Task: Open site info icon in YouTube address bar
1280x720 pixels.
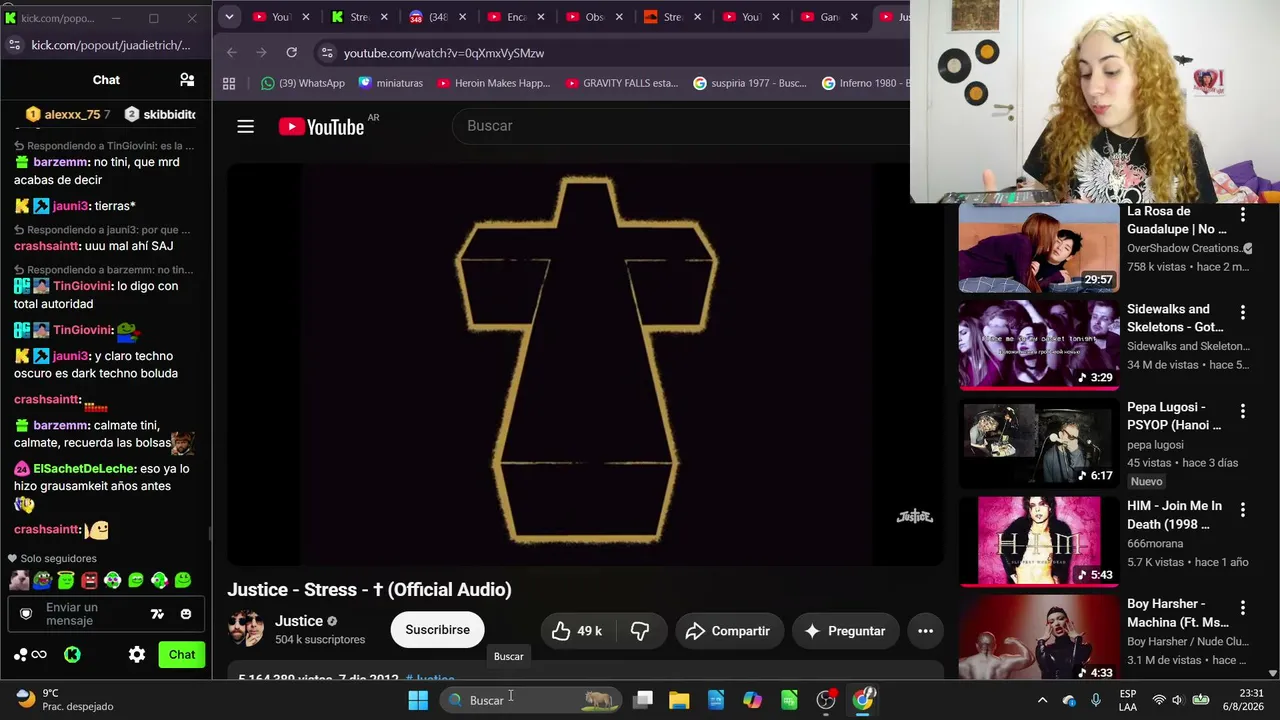Action: [x=327, y=53]
